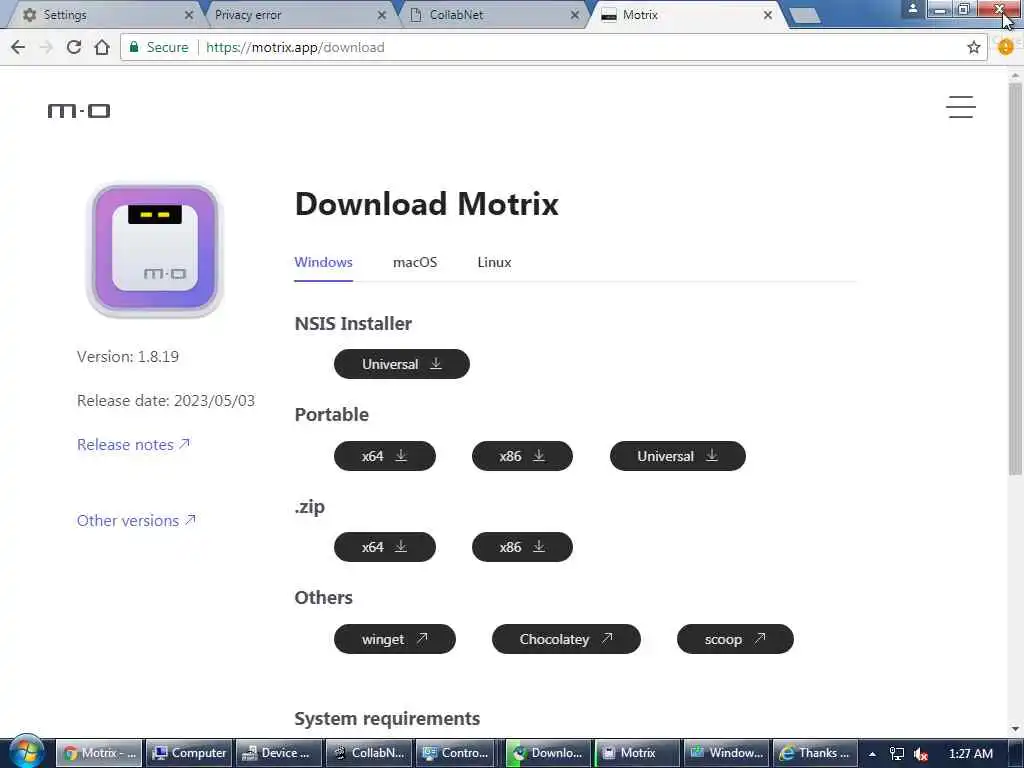Click the scrollbar down arrow

pyautogui.click(x=1015, y=729)
